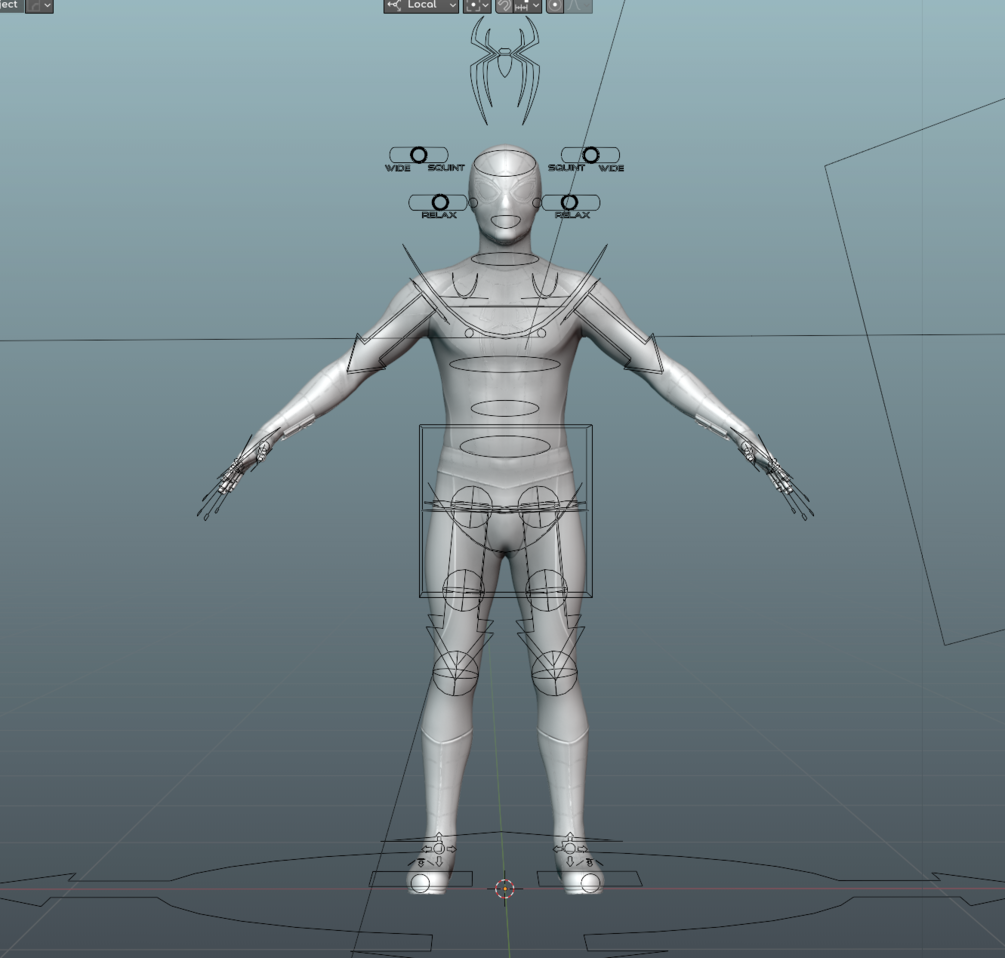1005x958 pixels.
Task: Select the small circle control by the right-side ear
Action: click(536, 203)
